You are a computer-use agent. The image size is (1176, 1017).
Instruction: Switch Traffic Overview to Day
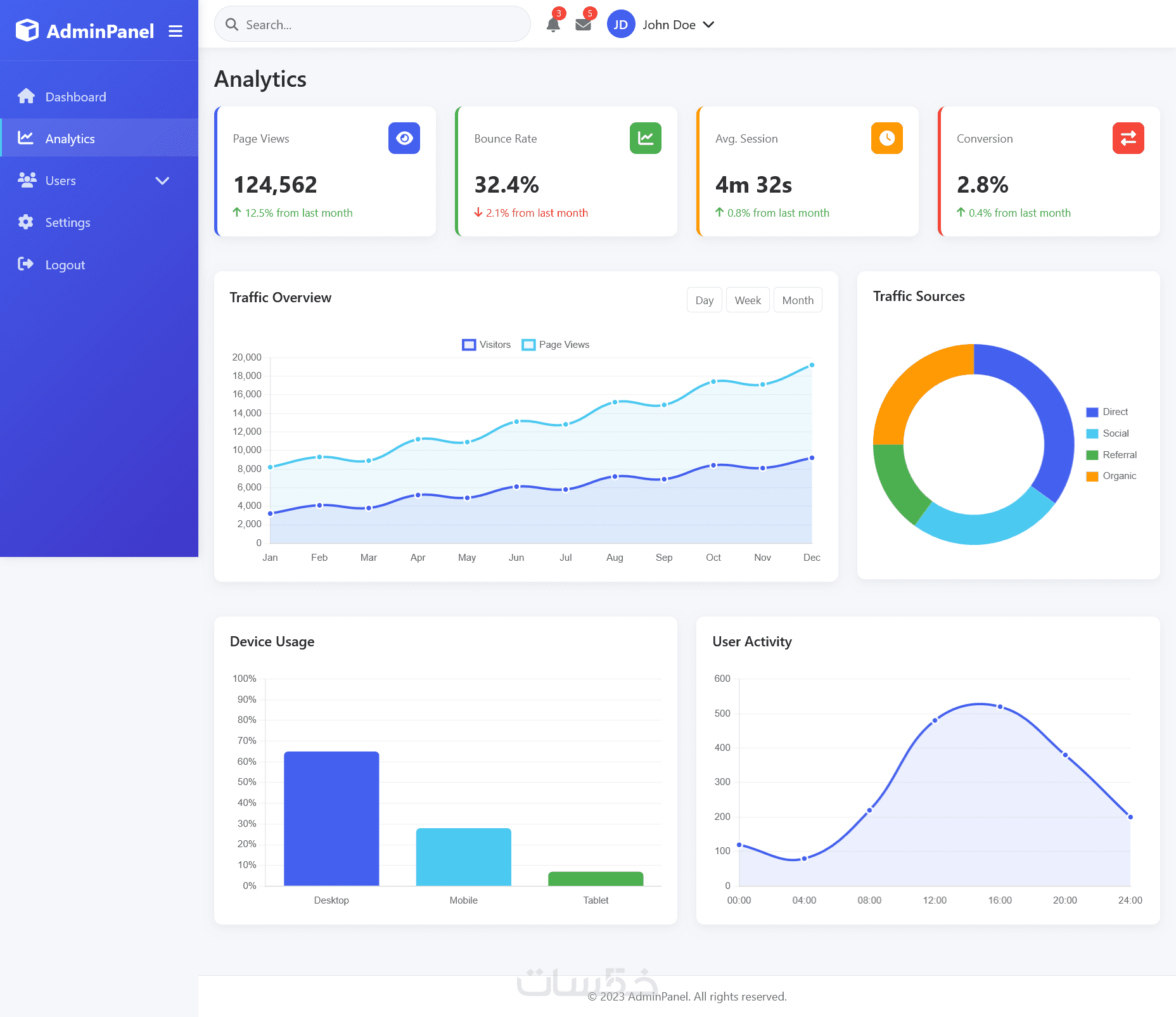[x=705, y=300]
